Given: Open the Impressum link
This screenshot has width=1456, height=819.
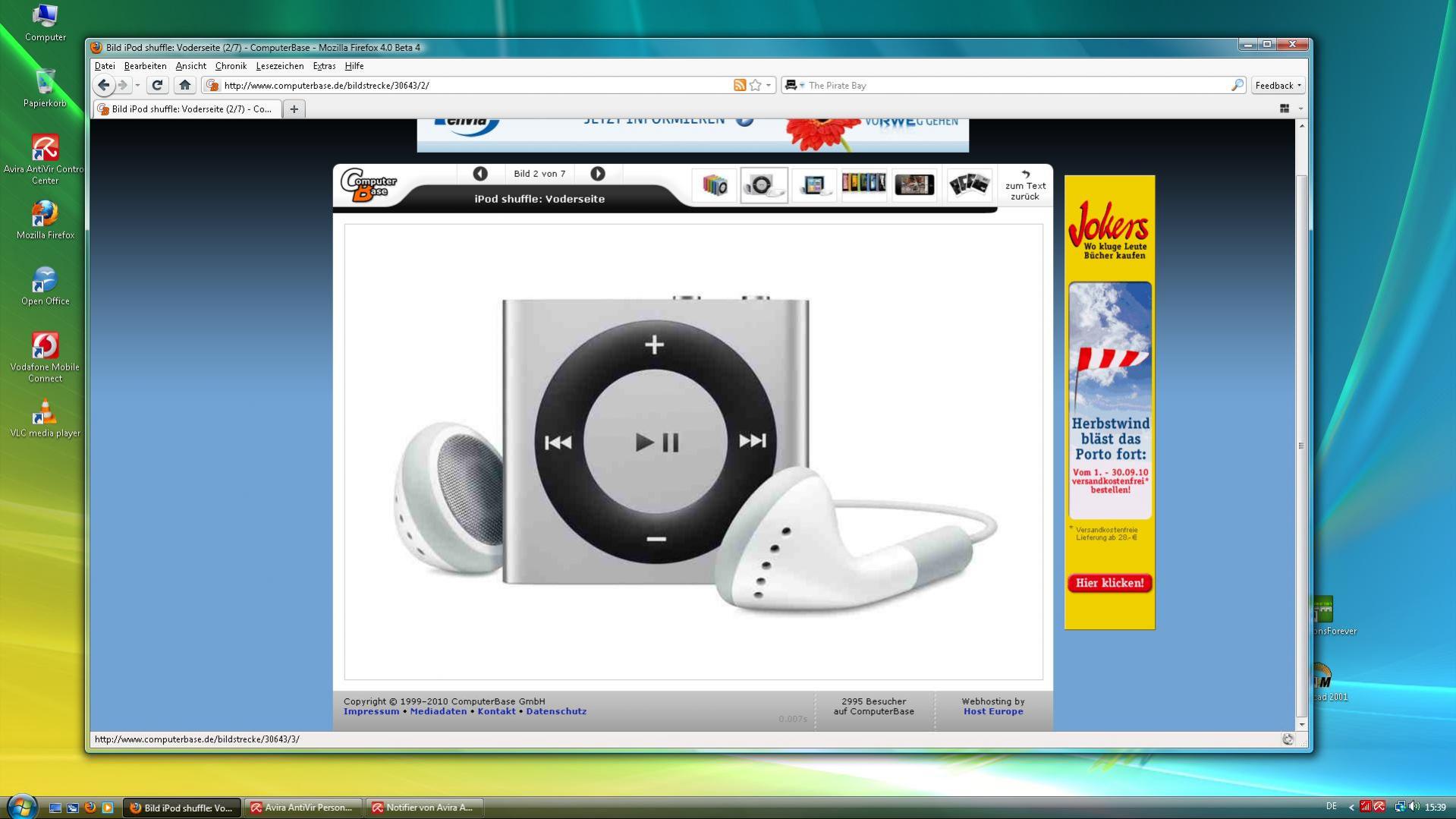Looking at the screenshot, I should (x=371, y=712).
